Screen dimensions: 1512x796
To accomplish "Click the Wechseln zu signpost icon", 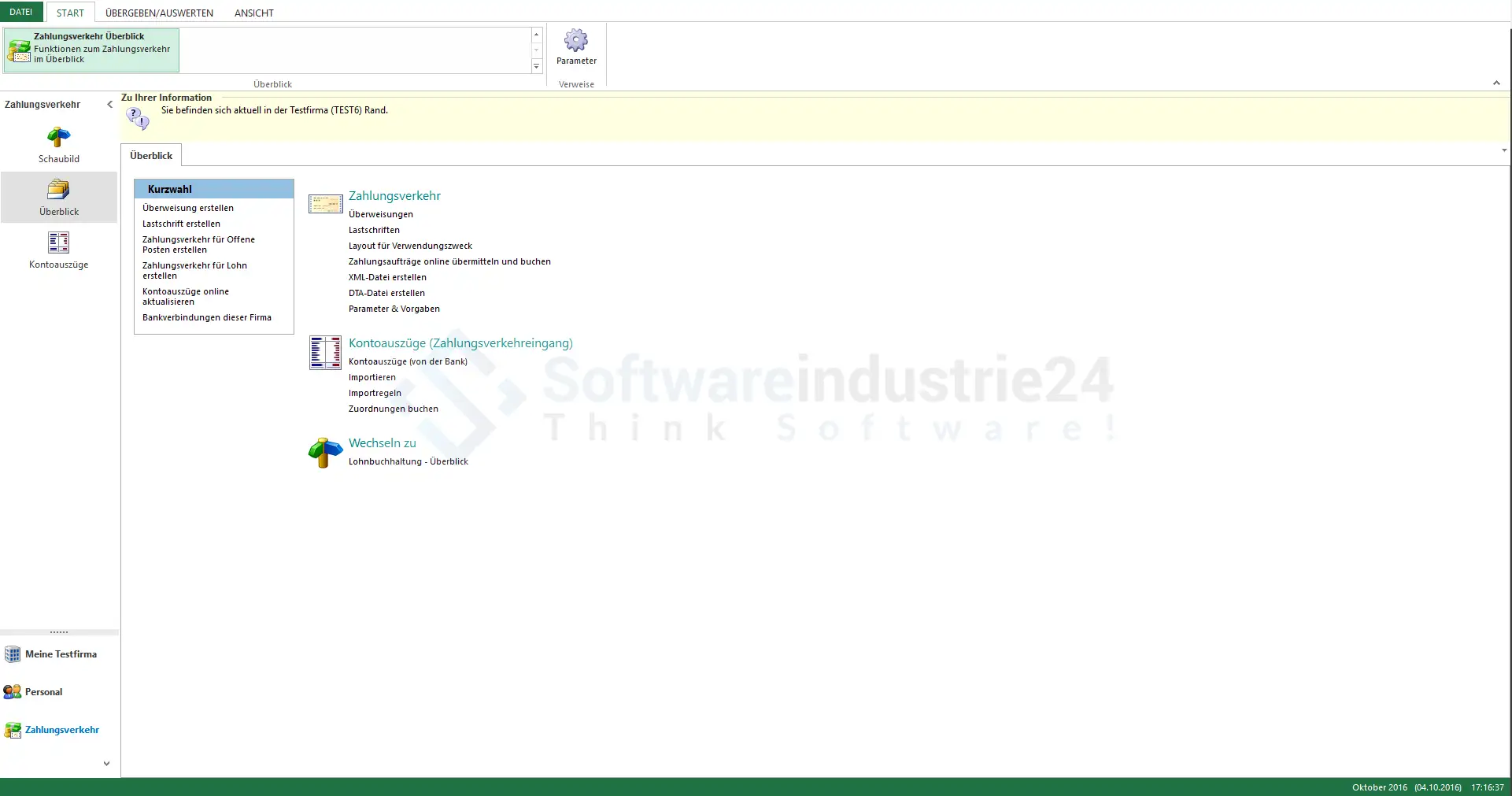I will tap(325, 452).
